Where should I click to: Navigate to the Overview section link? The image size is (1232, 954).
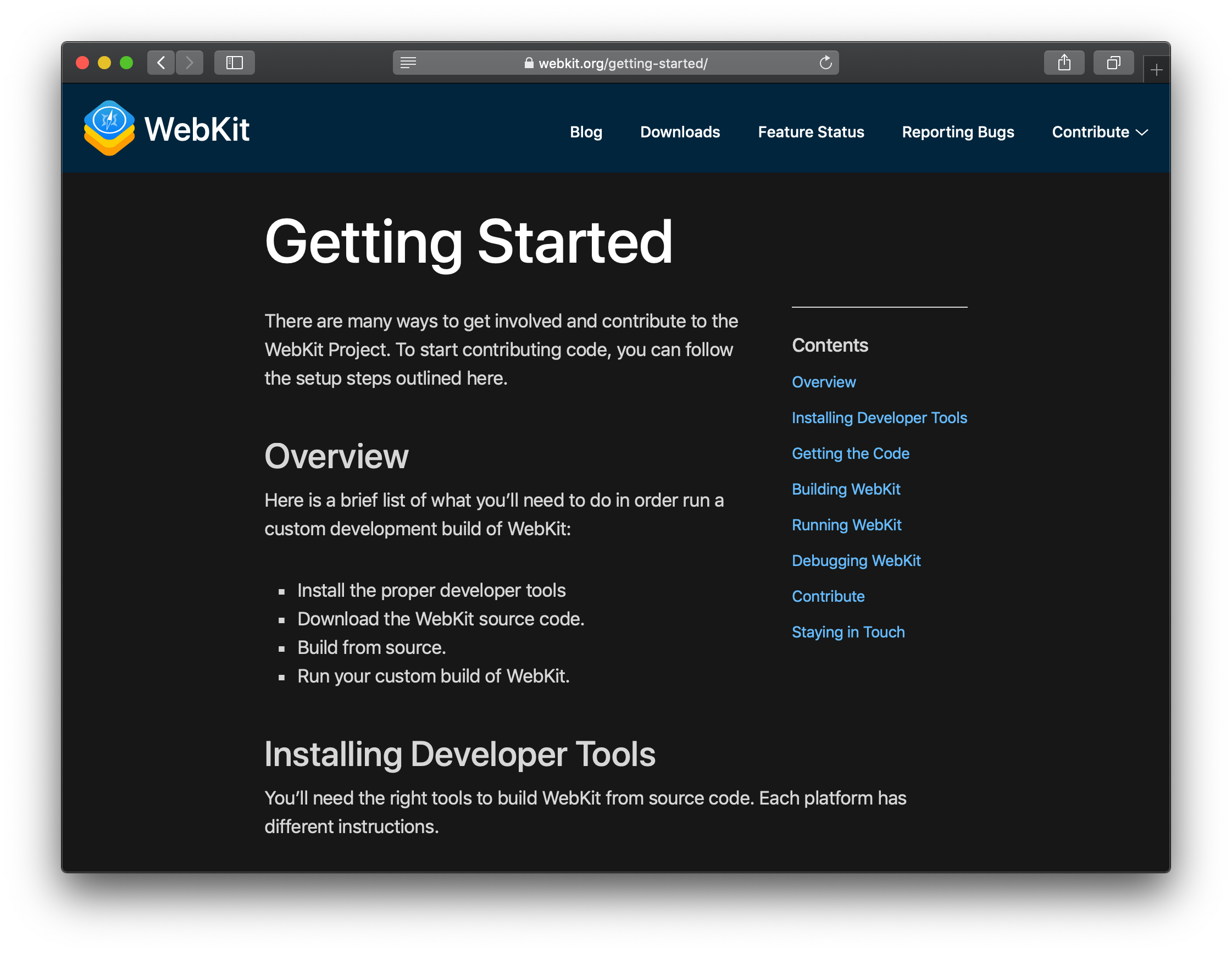tap(823, 382)
